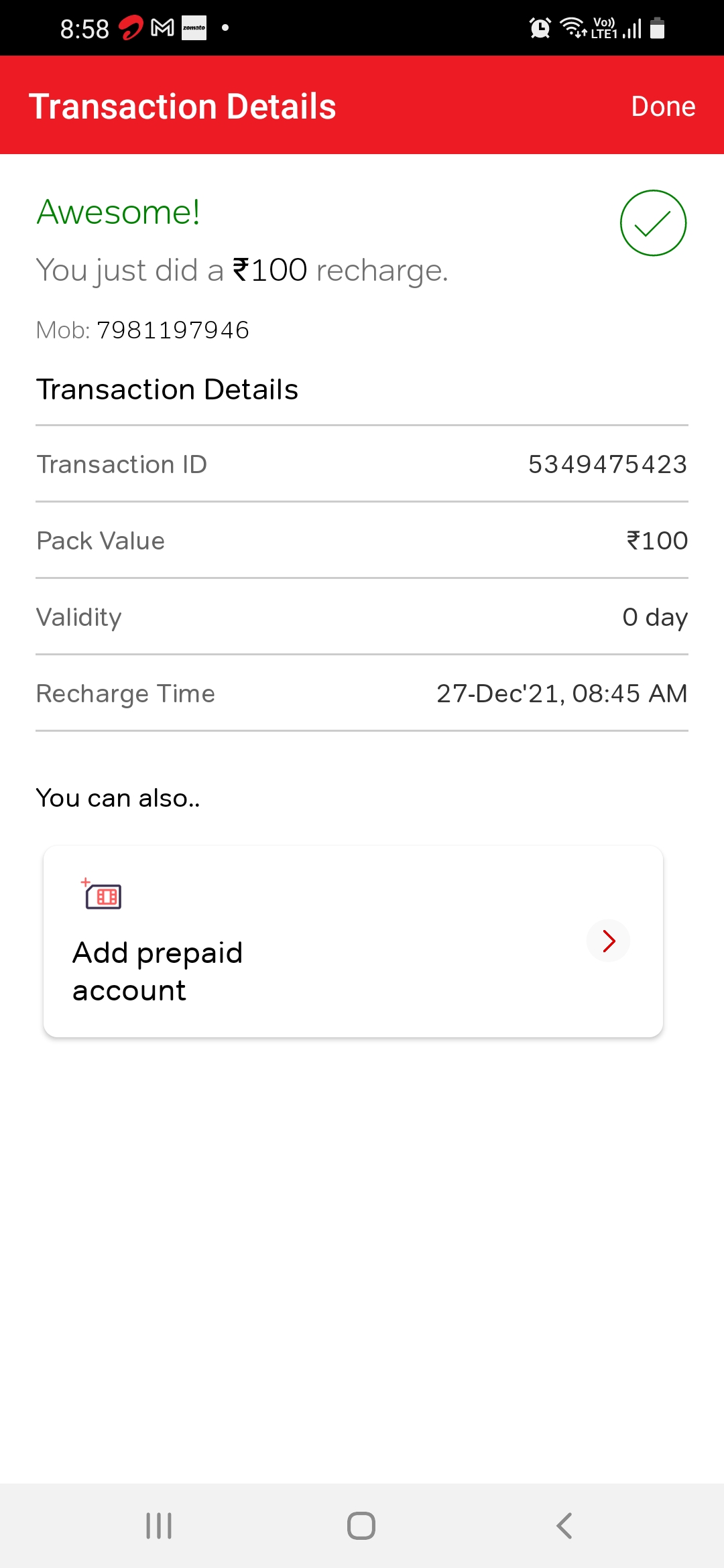Viewport: 724px width, 1568px height.
Task: Open the Airtel notification icon in status bar
Action: click(131, 28)
